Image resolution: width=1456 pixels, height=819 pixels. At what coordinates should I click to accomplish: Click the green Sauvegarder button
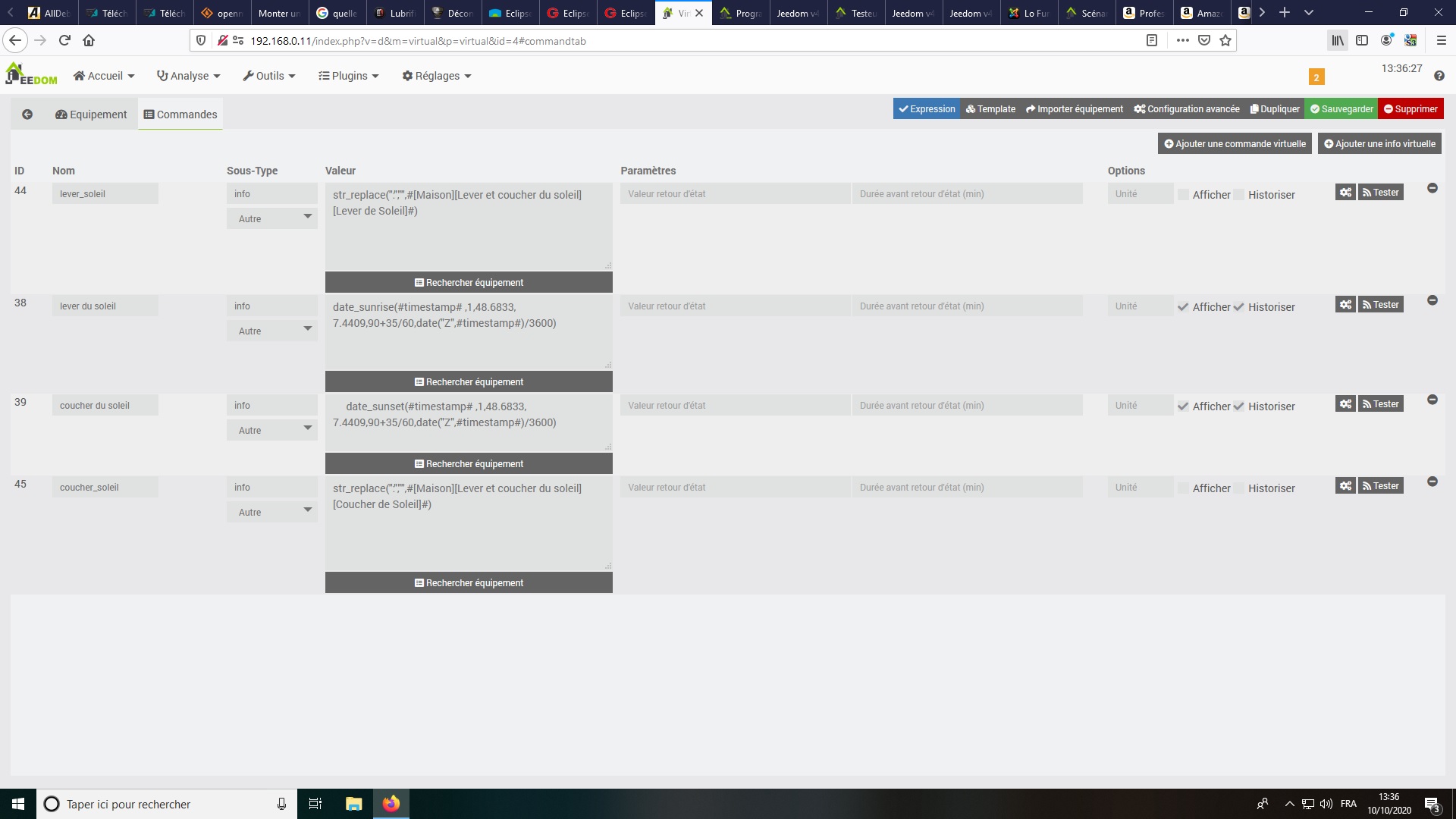pos(1341,109)
